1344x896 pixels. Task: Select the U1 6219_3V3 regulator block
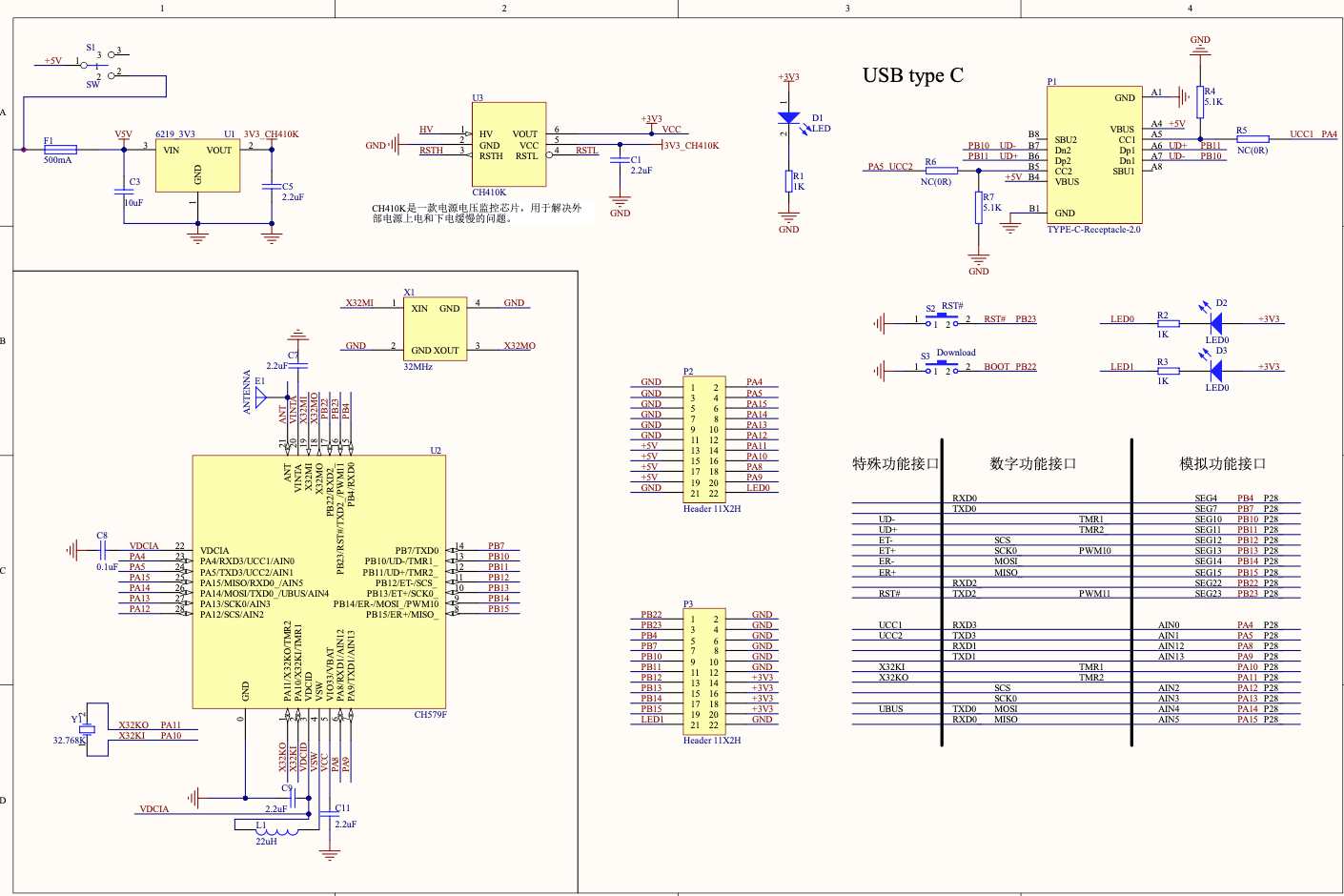[197, 166]
